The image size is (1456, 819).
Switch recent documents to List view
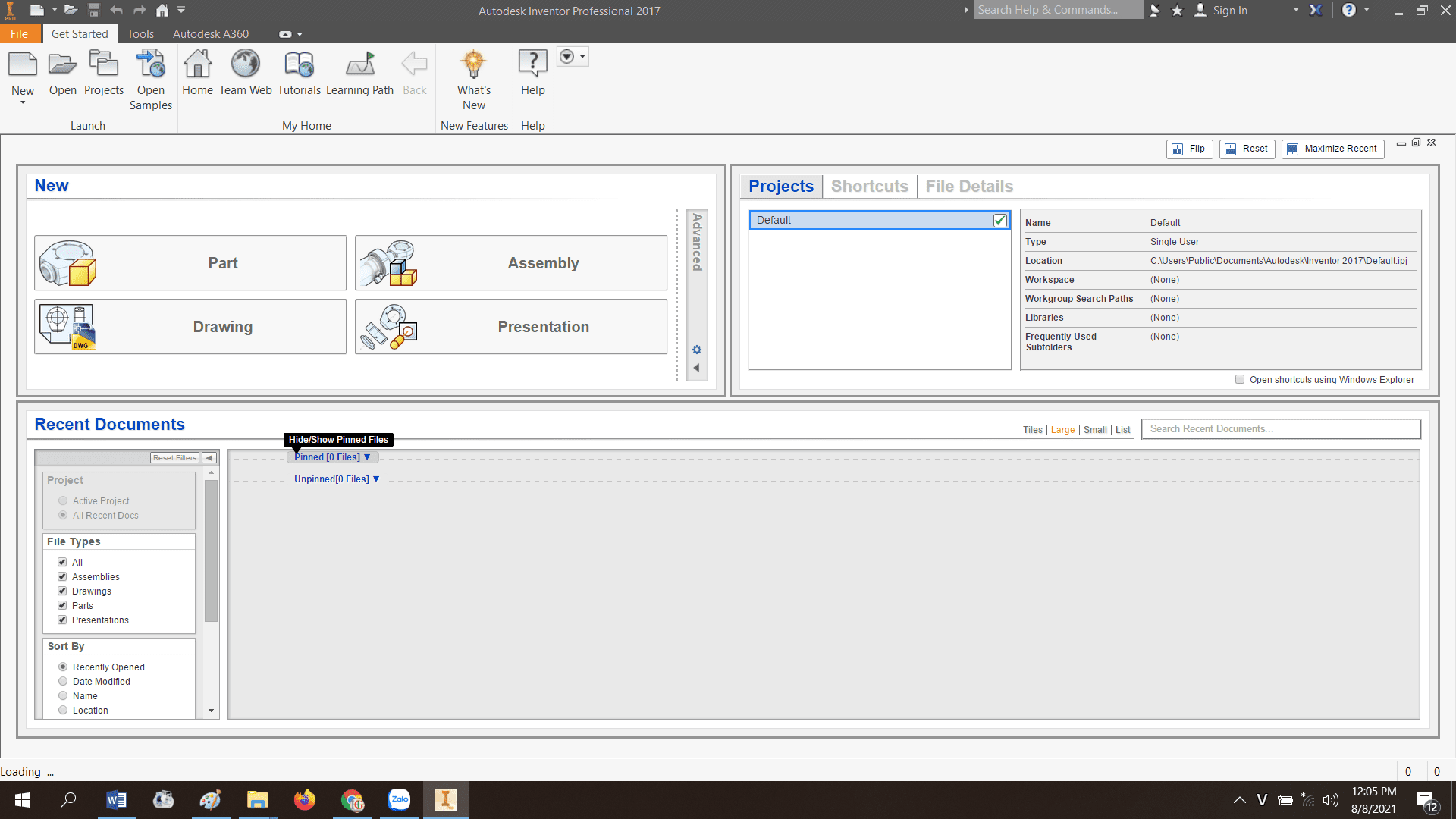1123,430
